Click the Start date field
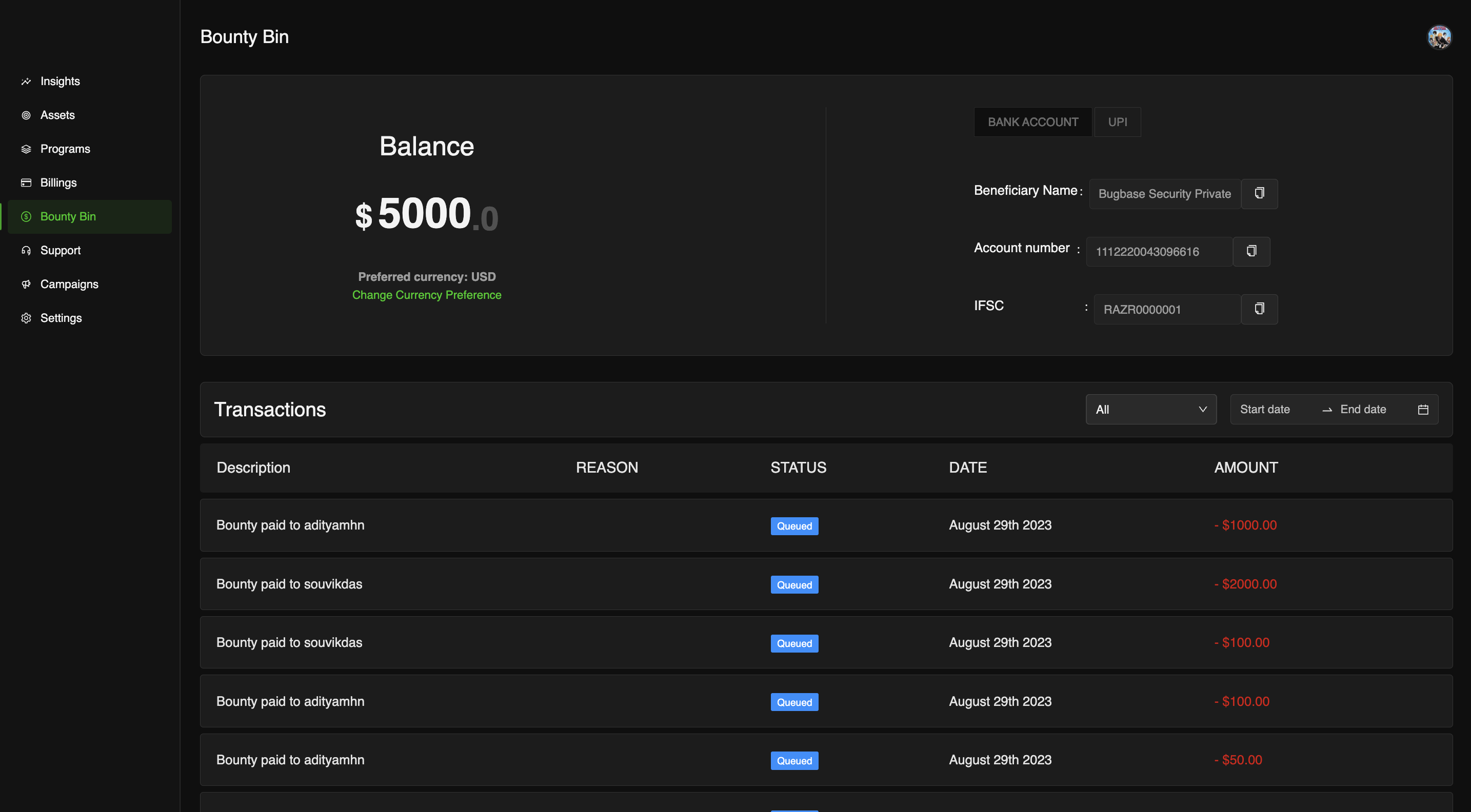The height and width of the screenshot is (812, 1471). pos(1264,409)
